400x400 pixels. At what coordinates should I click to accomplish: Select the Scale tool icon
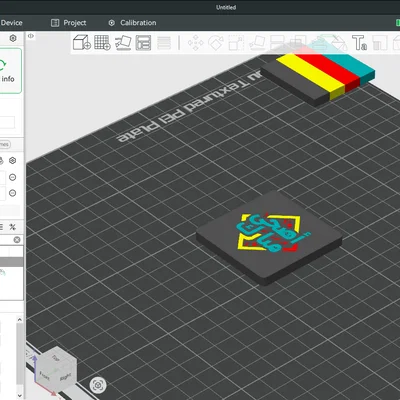236,43
